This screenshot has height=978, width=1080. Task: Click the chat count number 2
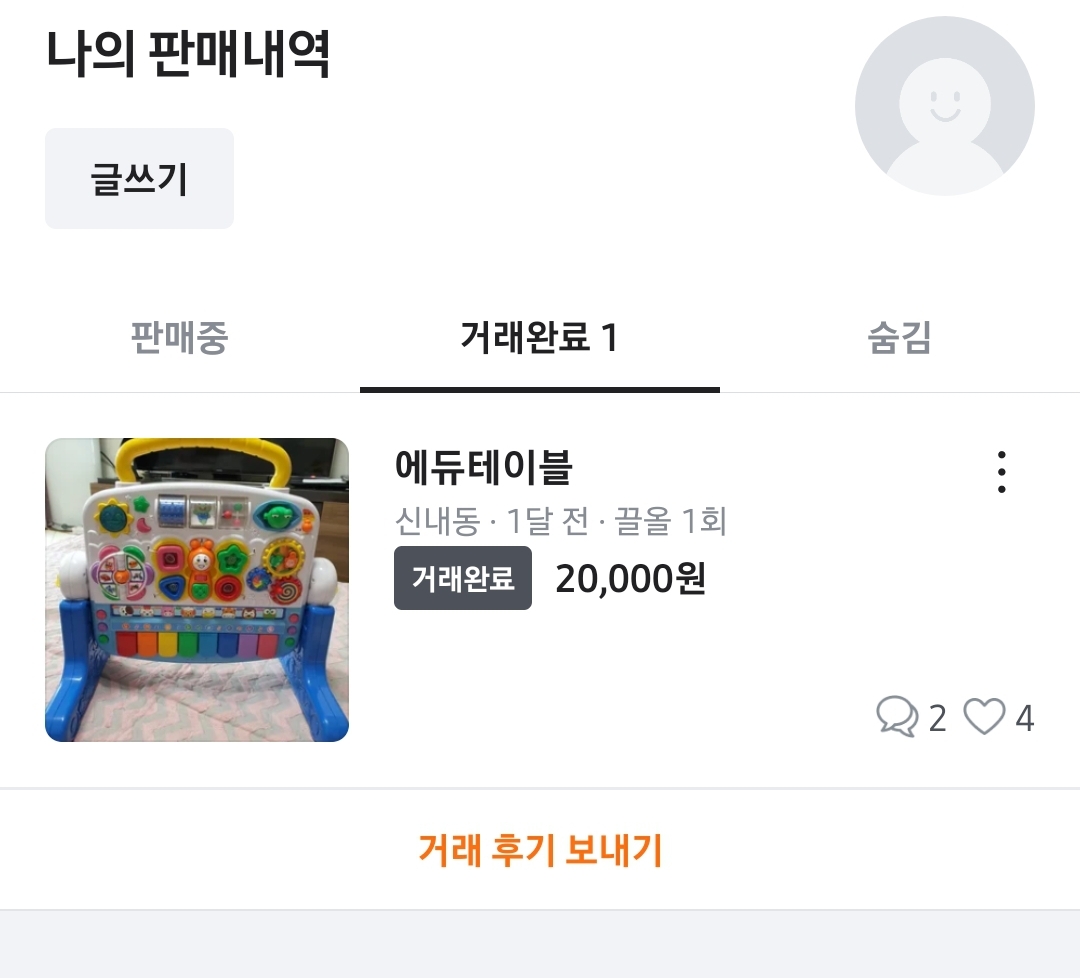937,718
